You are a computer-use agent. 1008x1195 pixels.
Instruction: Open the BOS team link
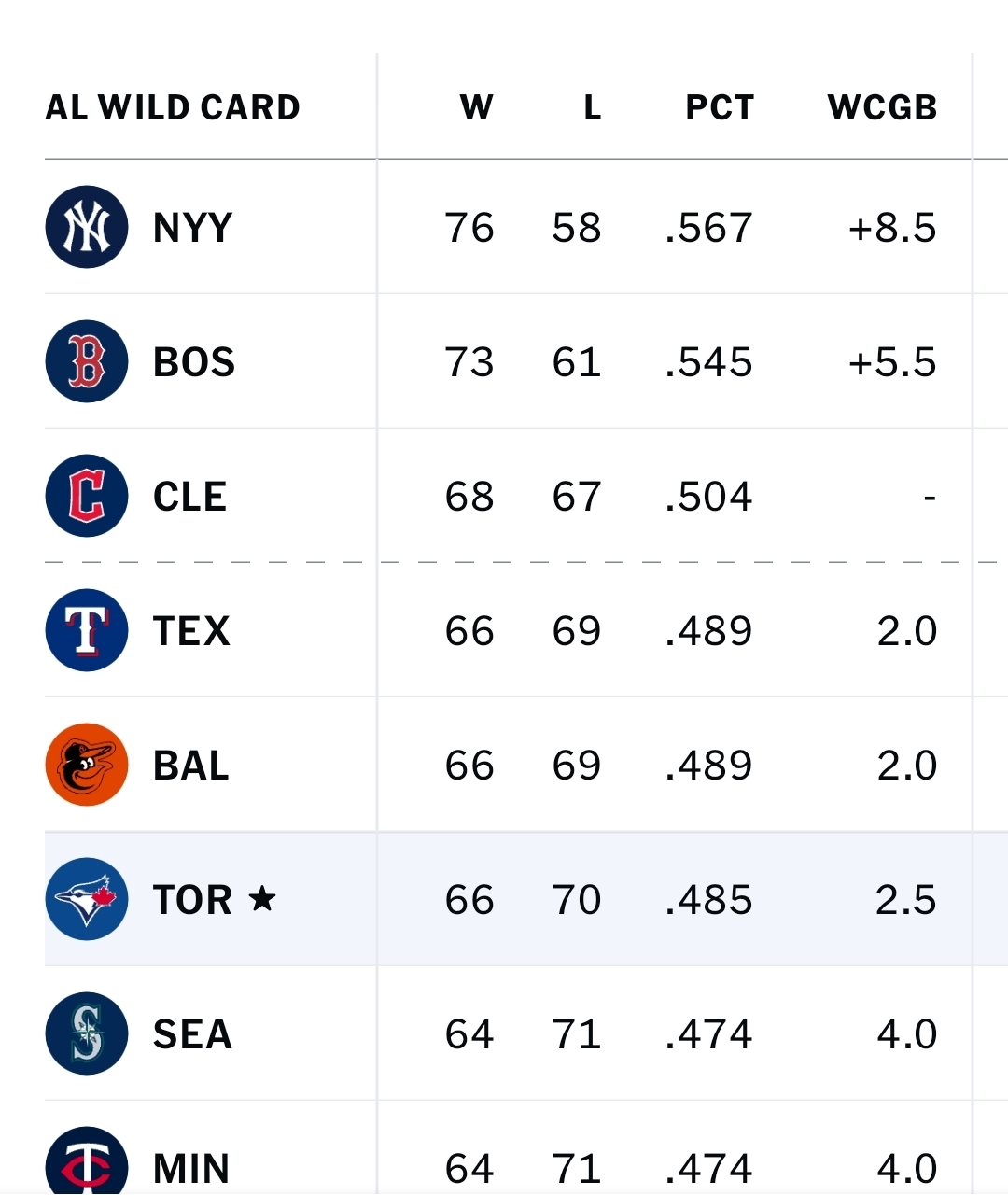click(194, 362)
